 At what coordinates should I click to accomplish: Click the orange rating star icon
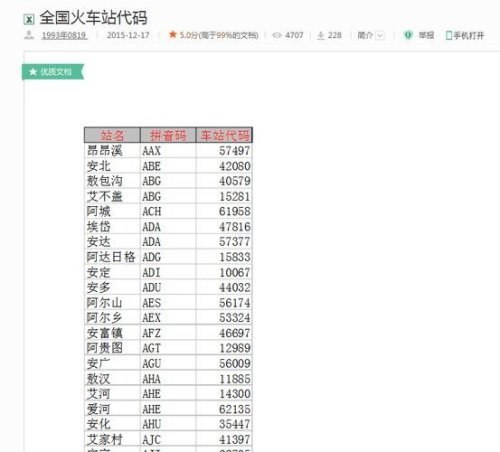(x=173, y=34)
